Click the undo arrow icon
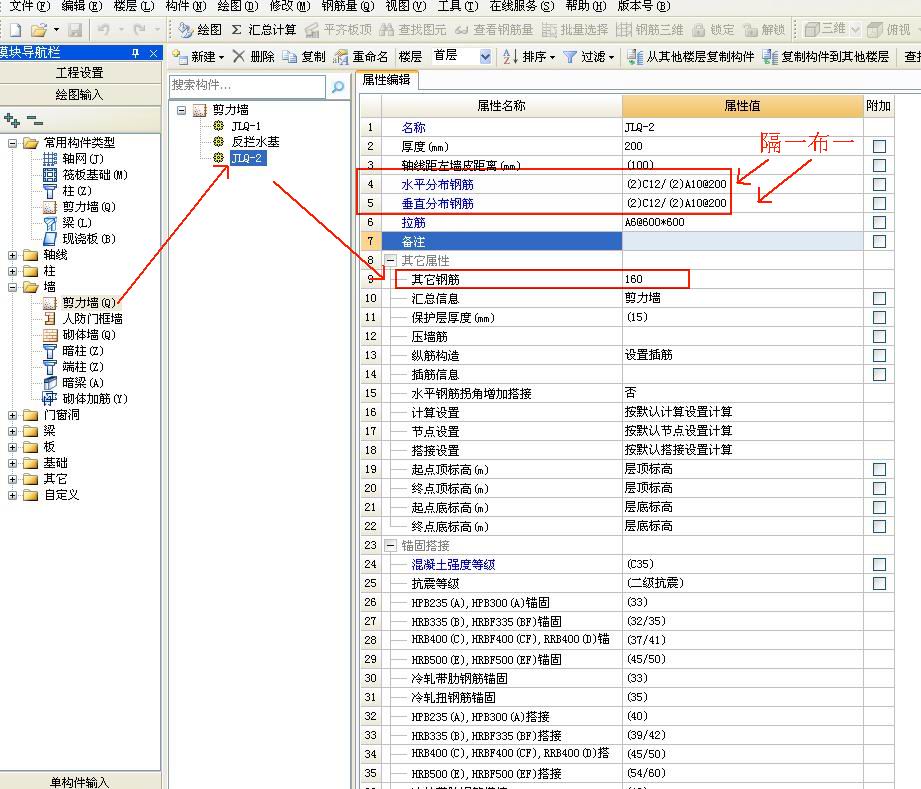 (x=103, y=29)
